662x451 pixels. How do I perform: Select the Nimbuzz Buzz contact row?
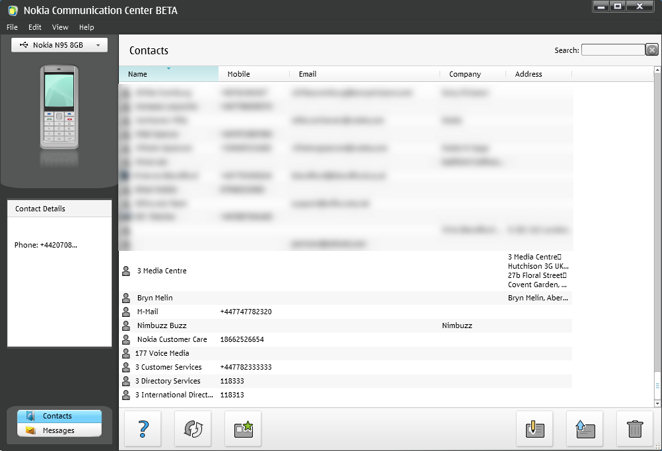(x=162, y=325)
